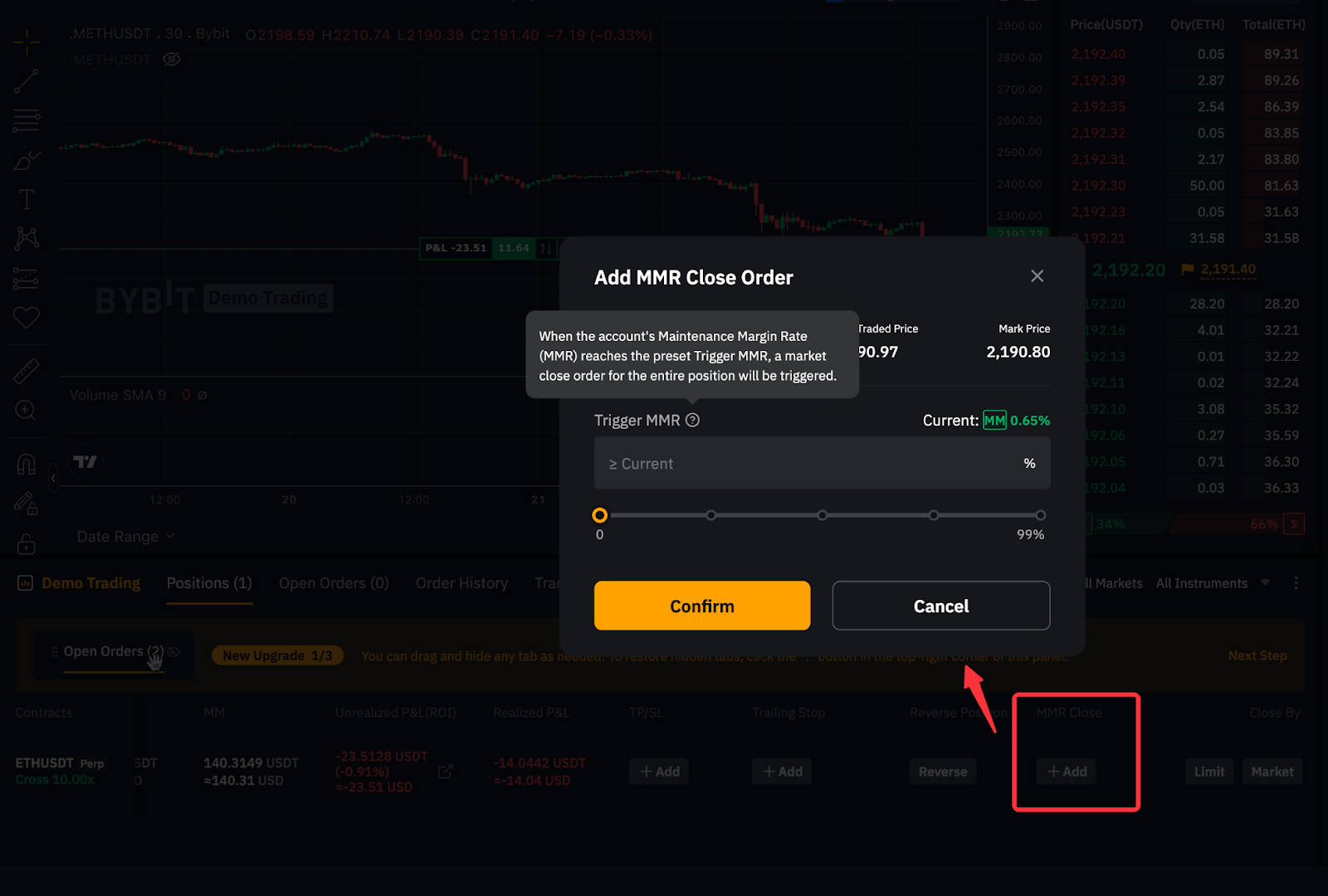Hide the Open Orders (2) tab
Image resolution: width=1328 pixels, height=896 pixels.
174,652
